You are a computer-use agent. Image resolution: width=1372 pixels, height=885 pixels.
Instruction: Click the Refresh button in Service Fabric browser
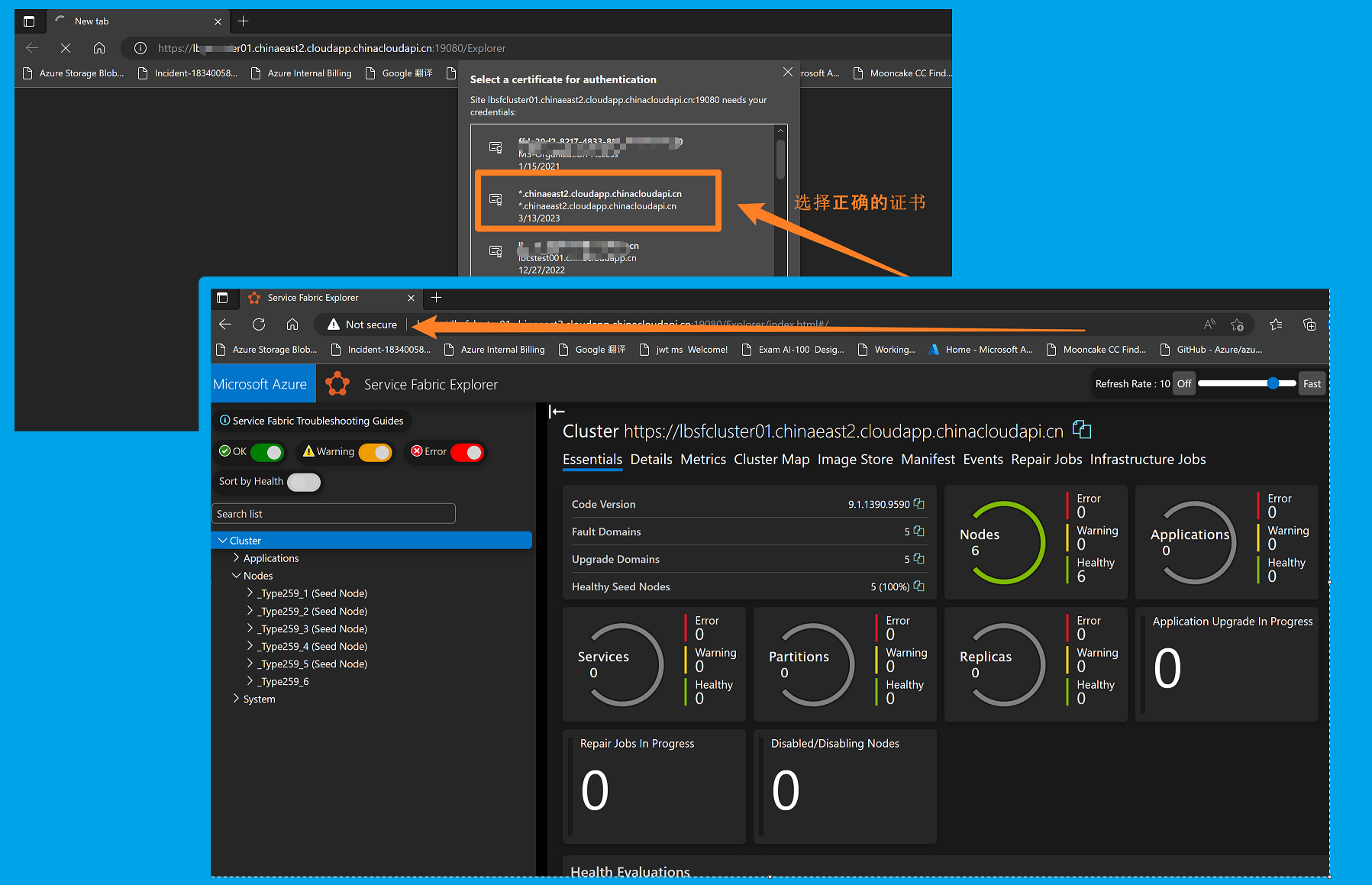point(259,325)
